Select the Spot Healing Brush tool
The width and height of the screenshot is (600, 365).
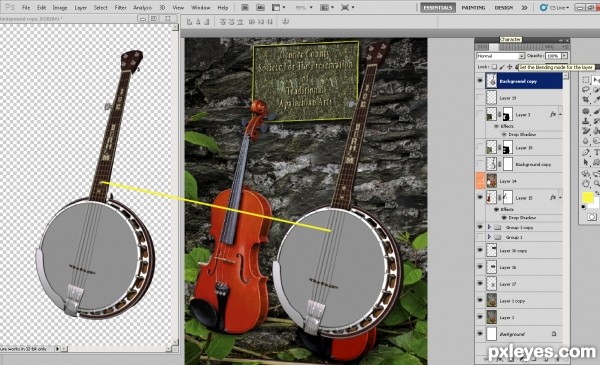[x=586, y=112]
